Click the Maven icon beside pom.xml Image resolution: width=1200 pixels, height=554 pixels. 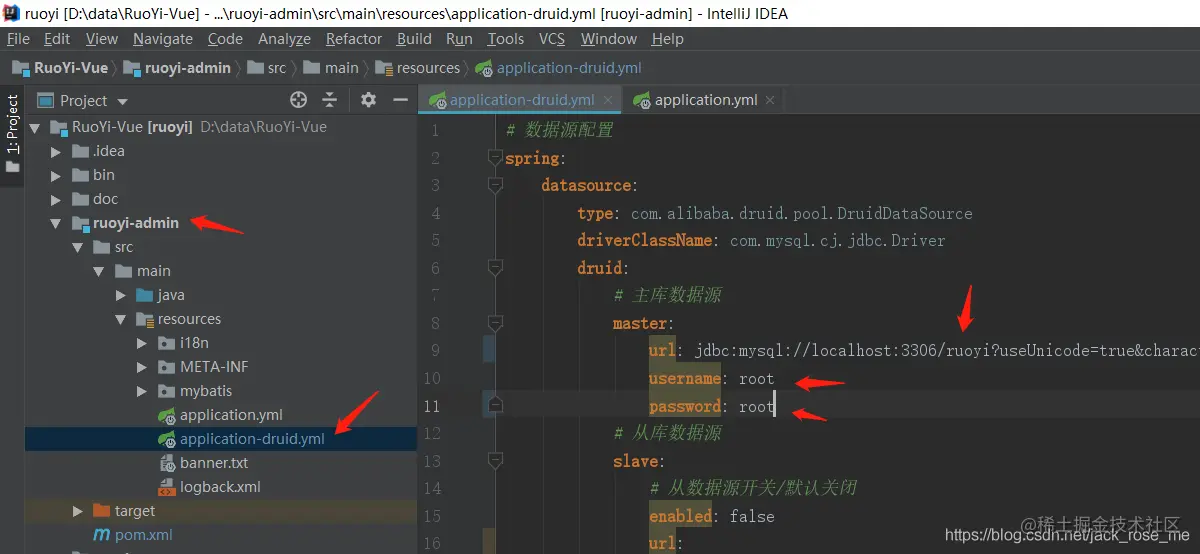click(x=101, y=535)
